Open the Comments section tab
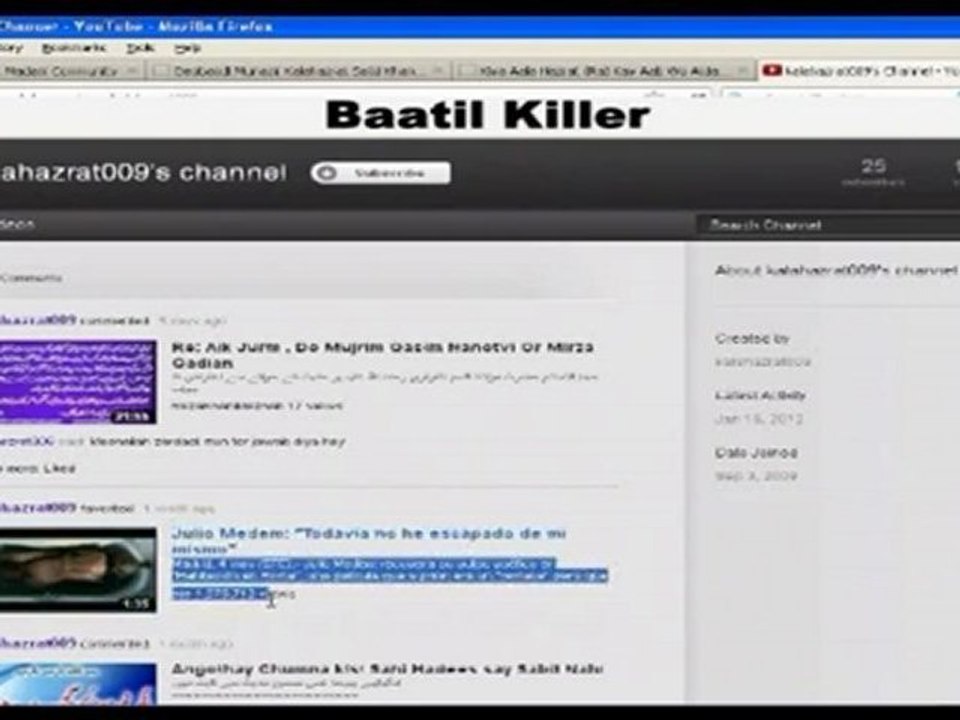 click(31, 278)
